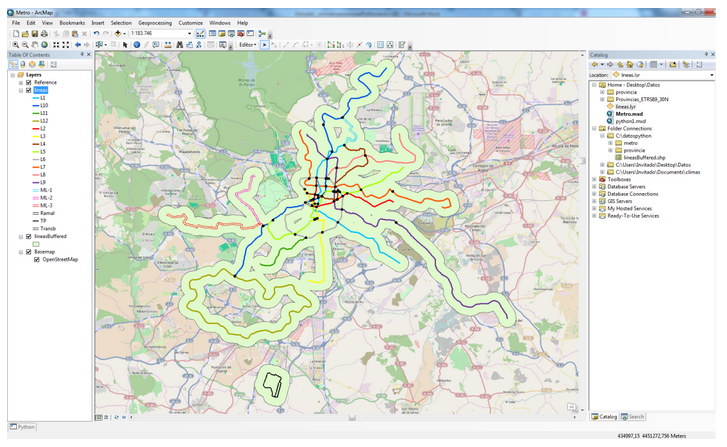The width and height of the screenshot is (727, 447).
Task: Open the ModelBuilder icon
Action: tap(262, 33)
